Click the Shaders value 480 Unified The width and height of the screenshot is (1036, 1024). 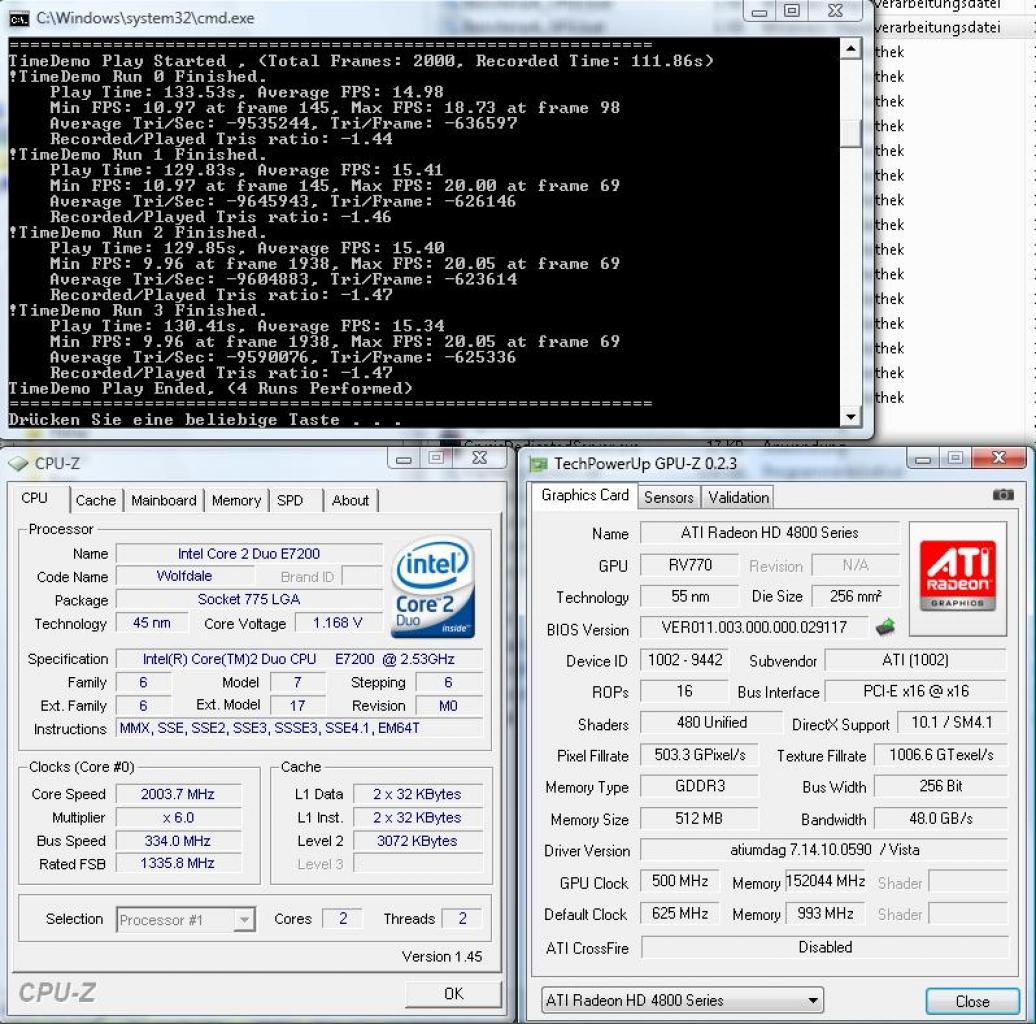tap(712, 723)
